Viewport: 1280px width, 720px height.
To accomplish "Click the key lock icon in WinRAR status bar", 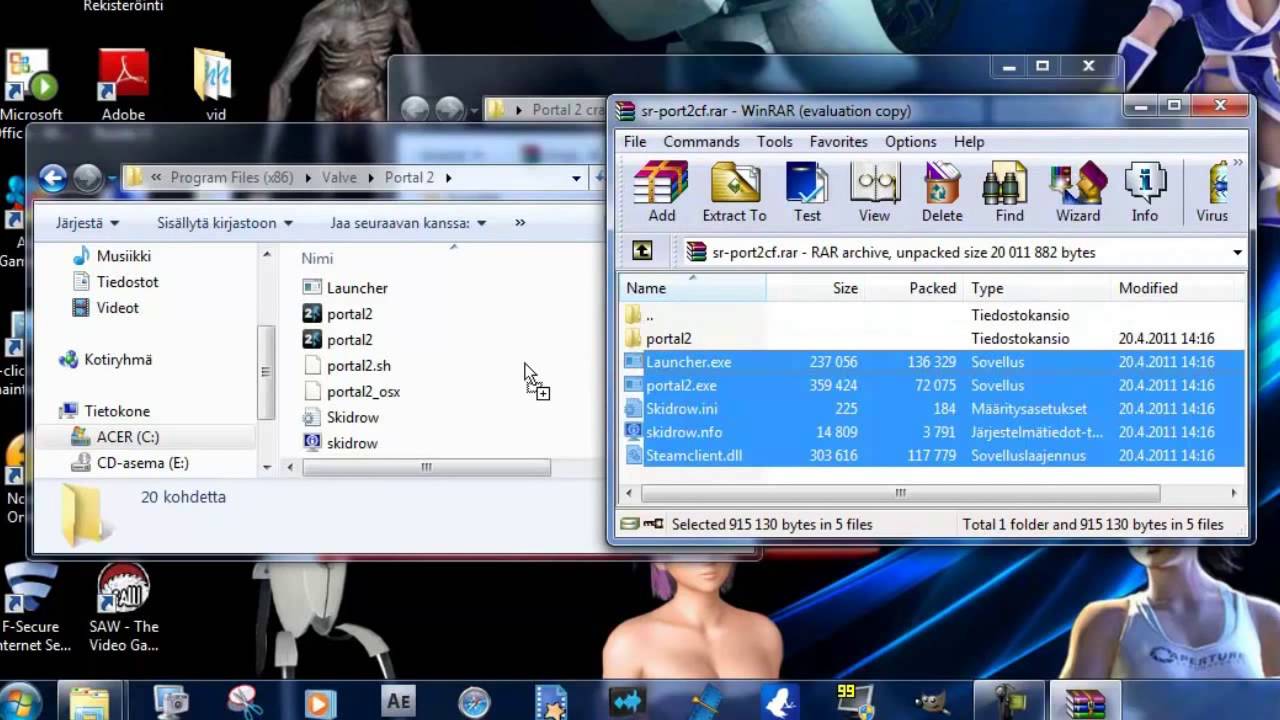I will 654,523.
